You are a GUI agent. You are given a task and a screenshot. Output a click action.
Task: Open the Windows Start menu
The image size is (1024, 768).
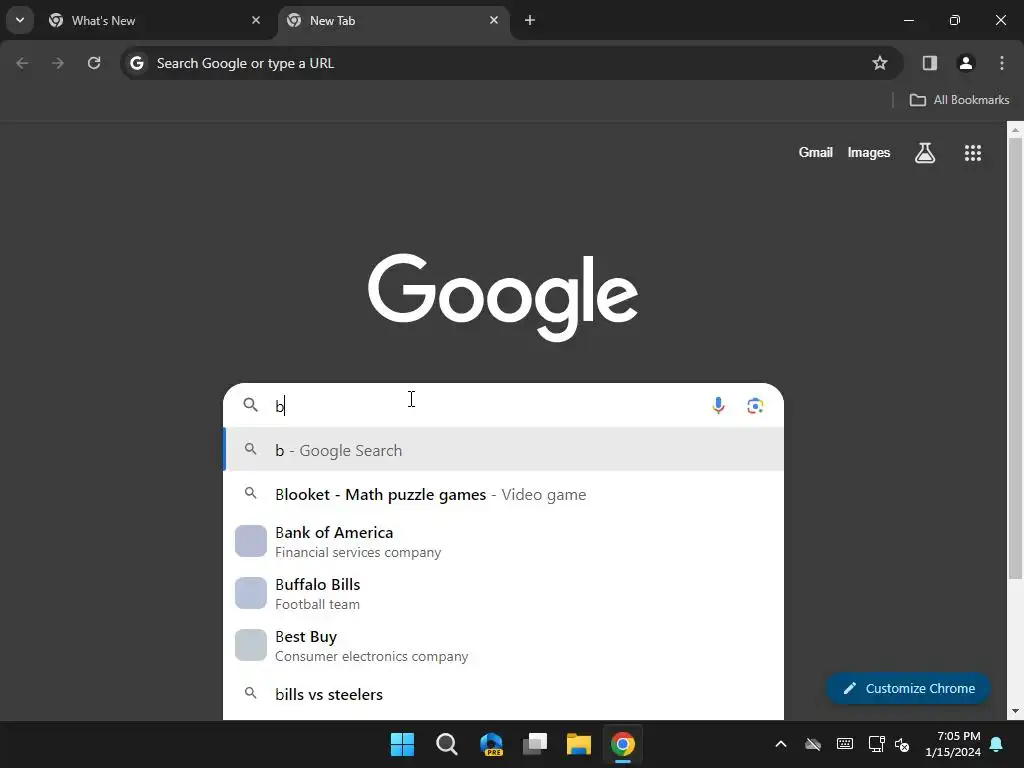(402, 744)
